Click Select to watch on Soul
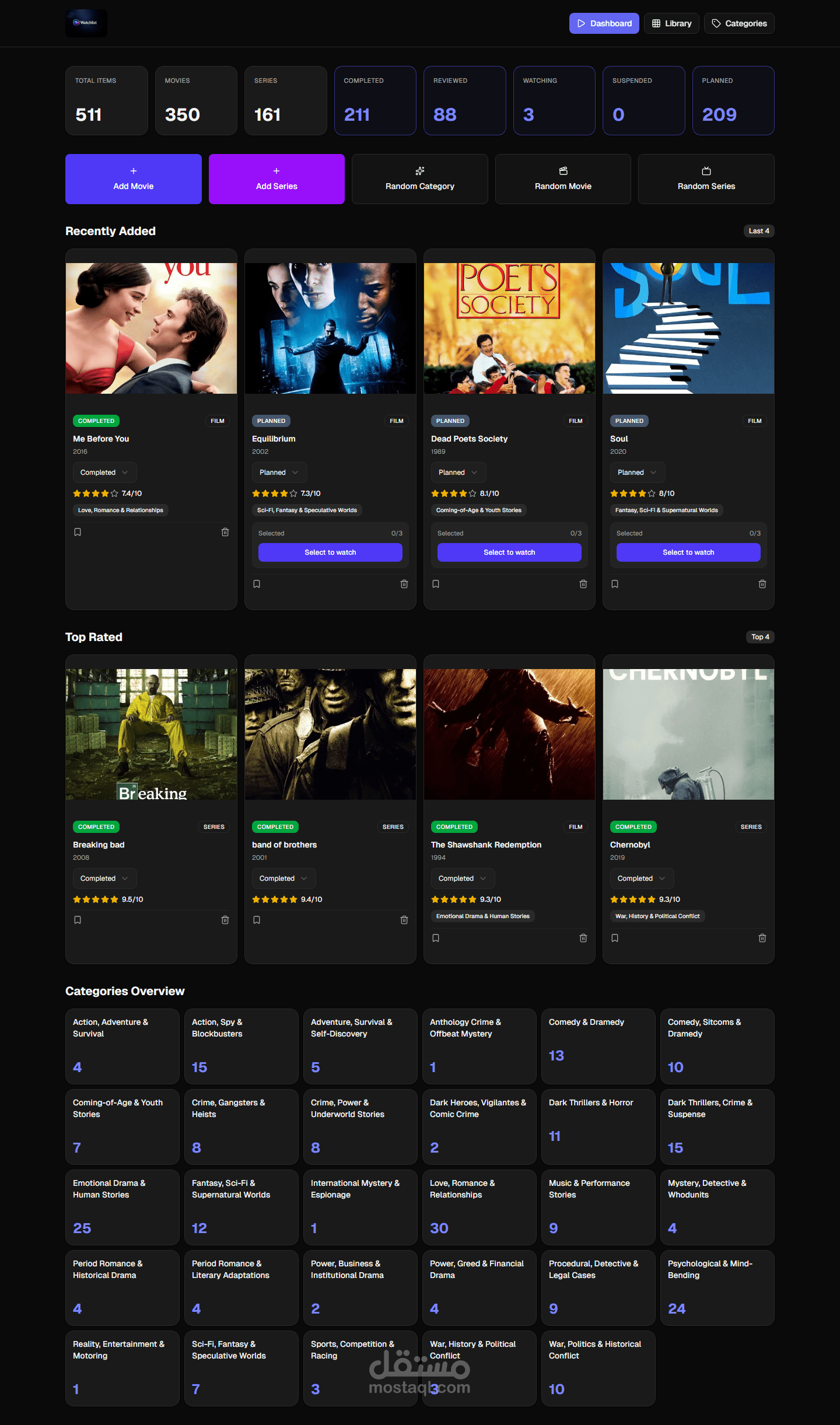 coord(688,552)
